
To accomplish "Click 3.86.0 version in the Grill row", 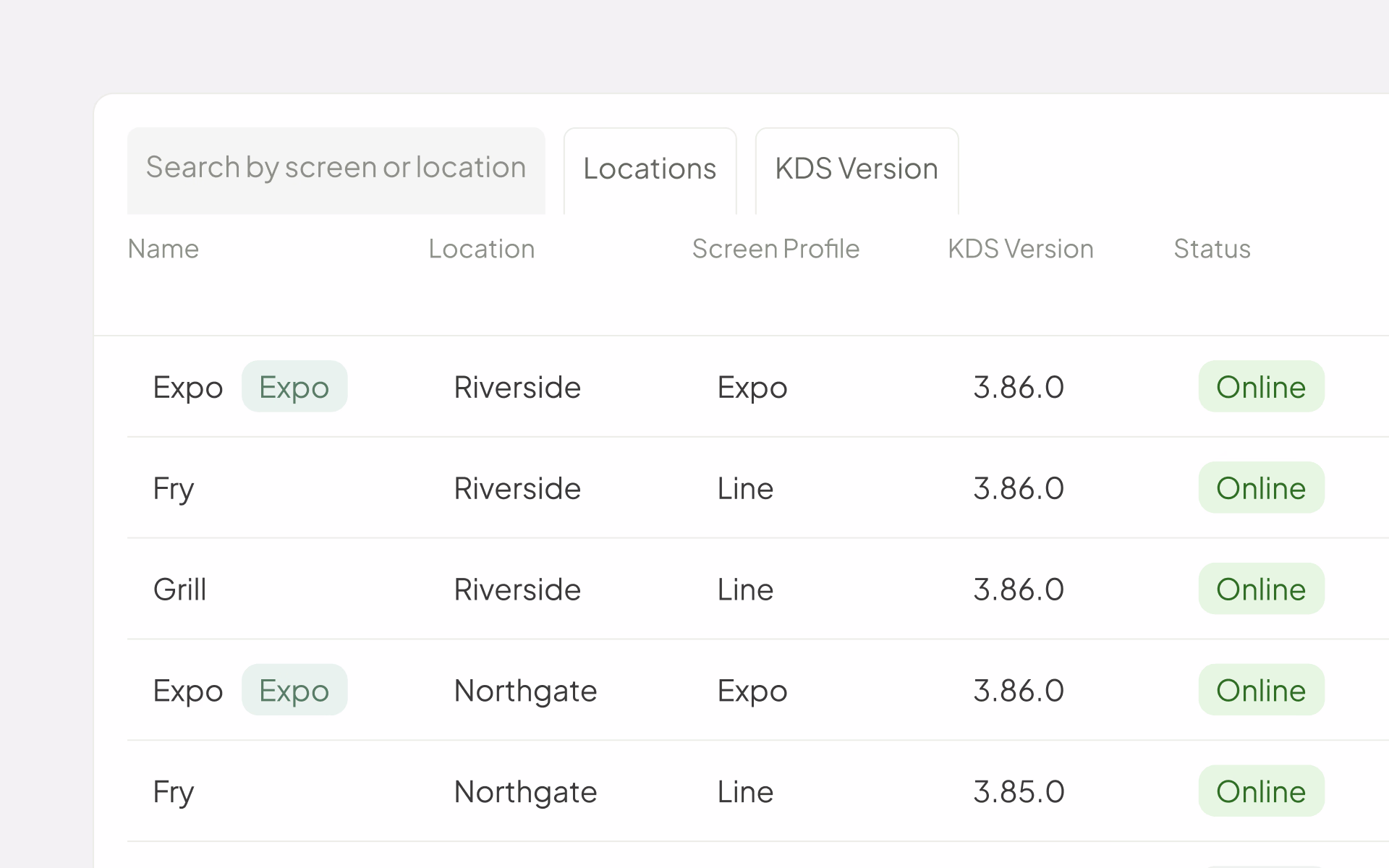I will 1019,590.
